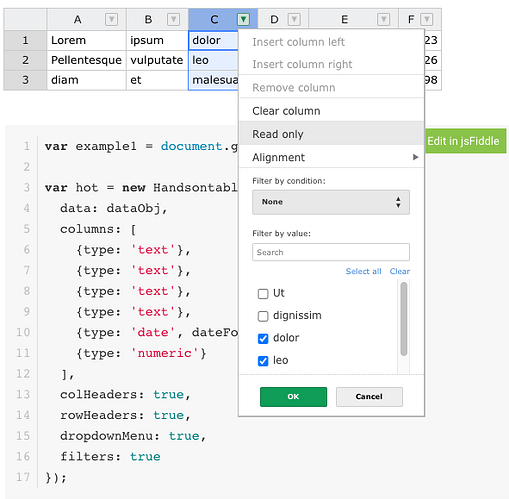Focus the filter Search field
Image resolution: width=509 pixels, height=499 pixels.
coord(331,252)
